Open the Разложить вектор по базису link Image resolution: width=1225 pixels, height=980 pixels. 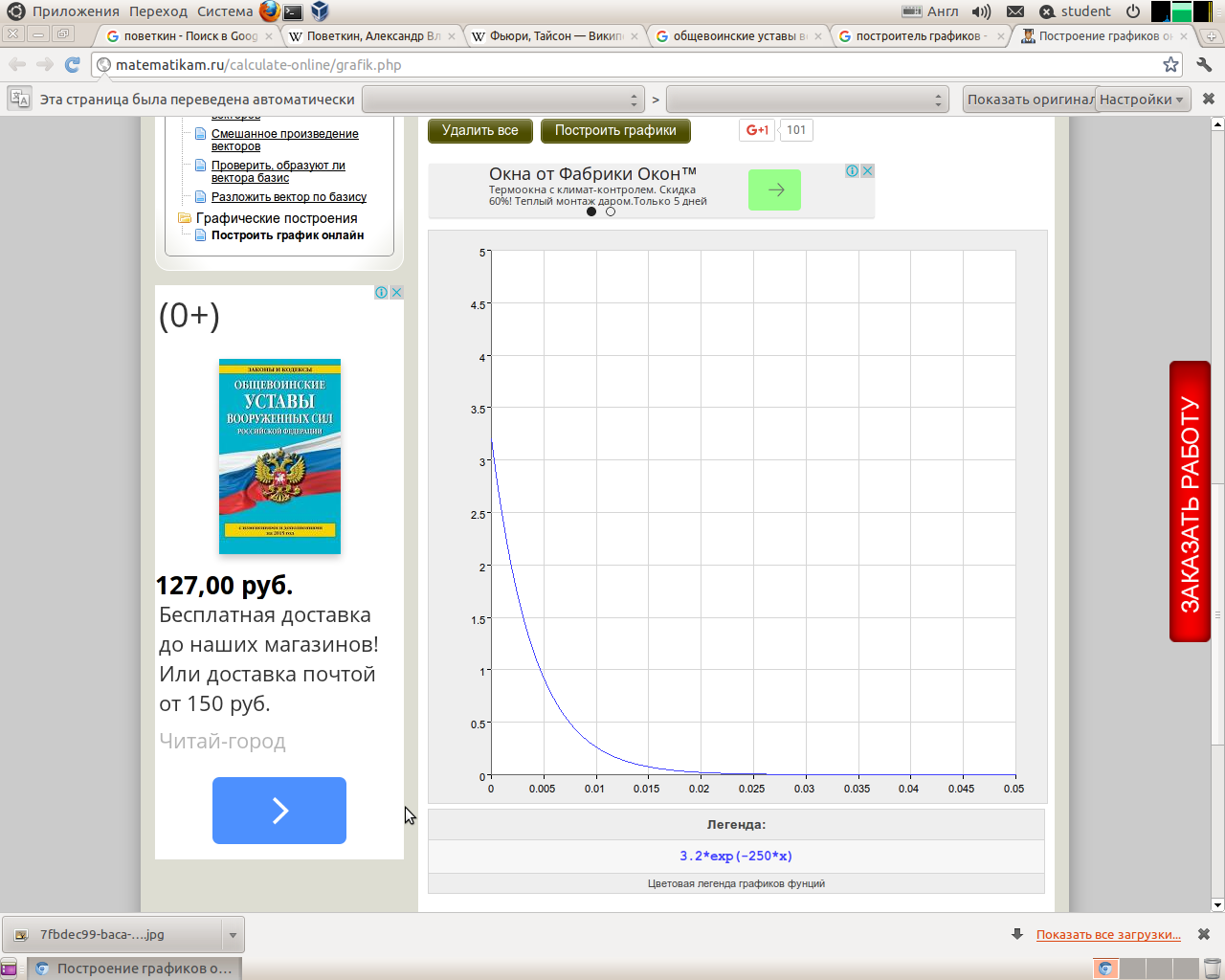pos(288,197)
